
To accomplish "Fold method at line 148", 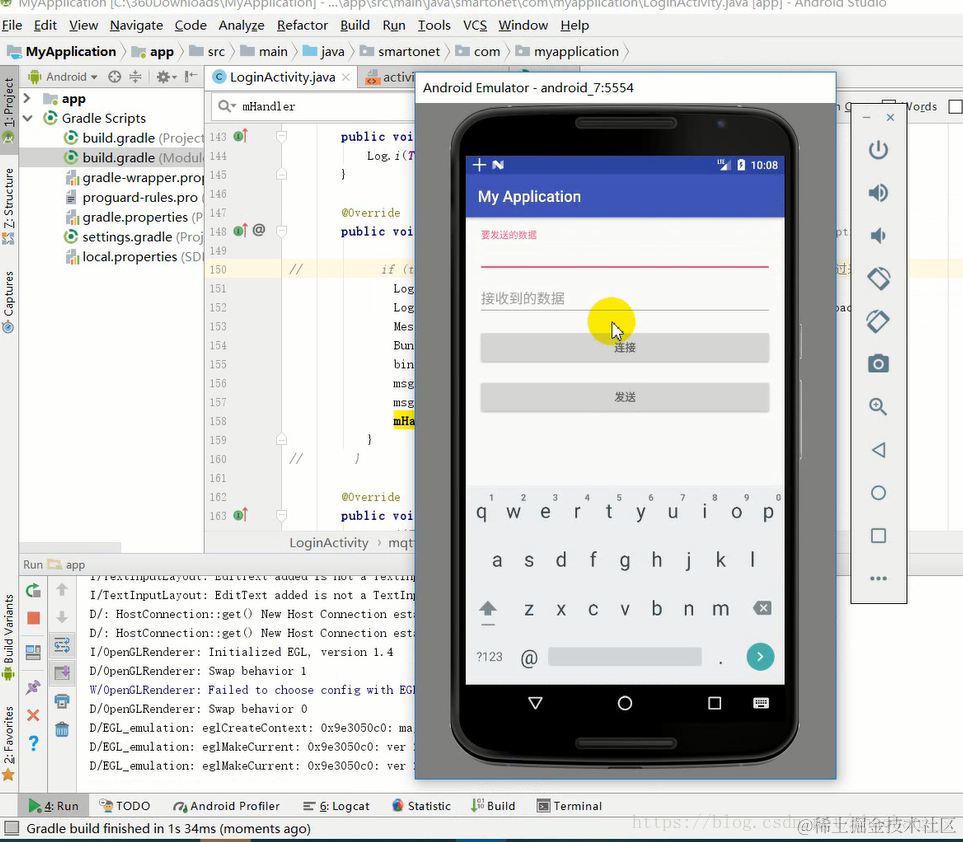I will pyautogui.click(x=281, y=232).
